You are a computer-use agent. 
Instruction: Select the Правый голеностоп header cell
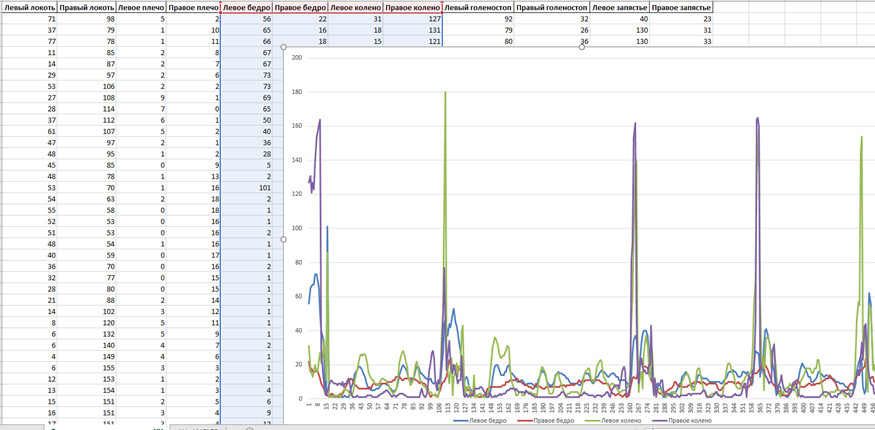[552, 7]
